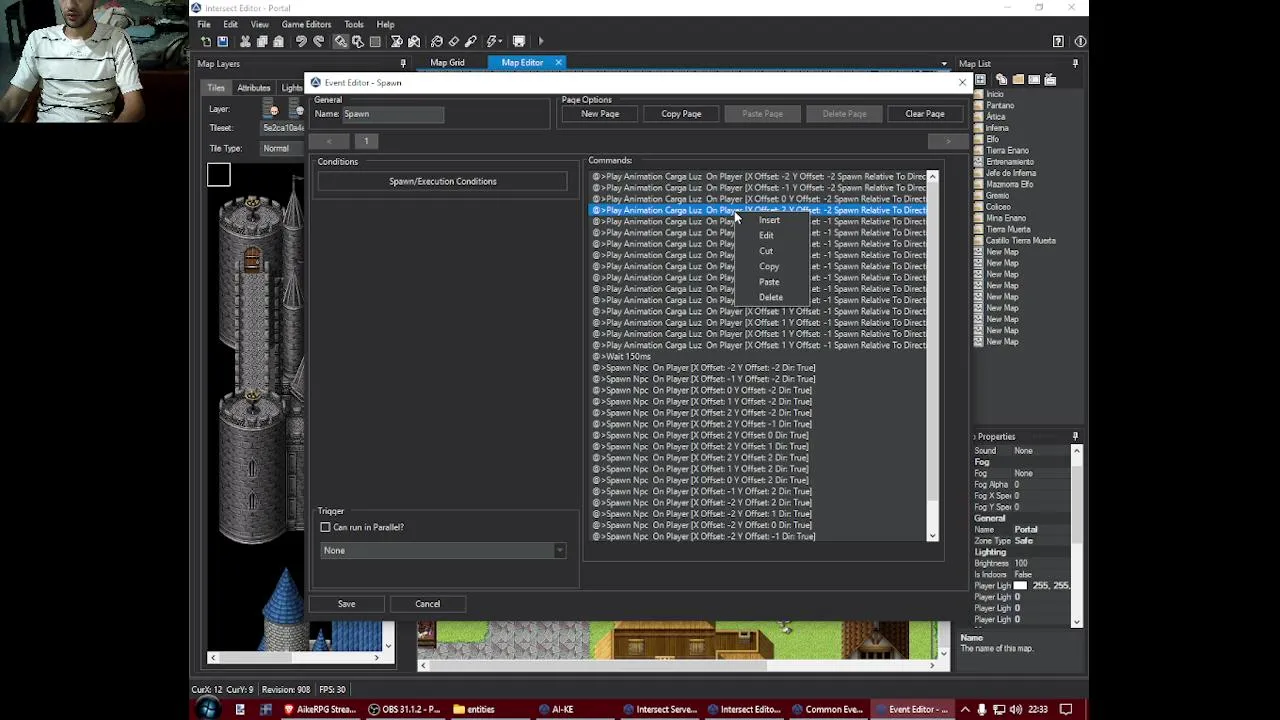Click the Player Light color swatch
Screen dimensions: 1280x720
pyautogui.click(x=1020, y=585)
